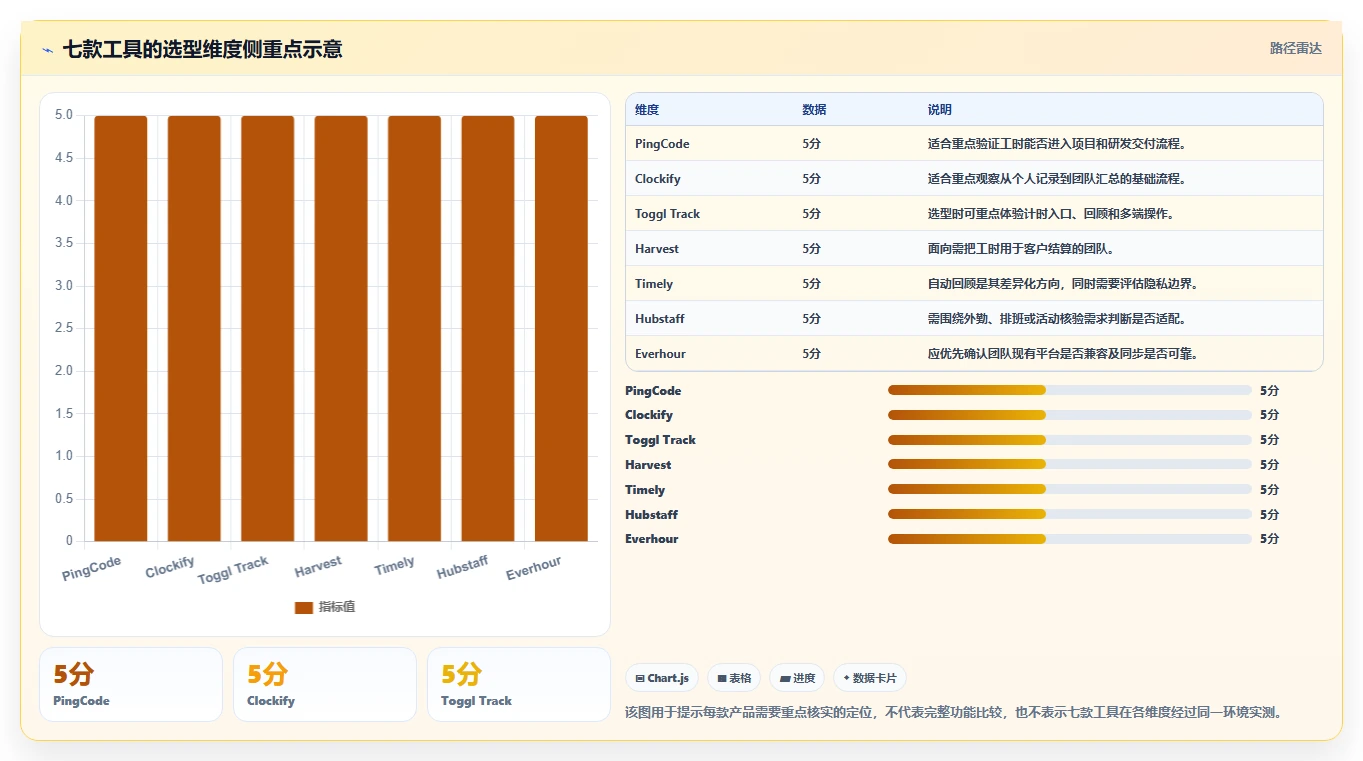Viewport: 1363px width, 761px height.
Task: Select the 表格 tag button
Action: pos(734,678)
